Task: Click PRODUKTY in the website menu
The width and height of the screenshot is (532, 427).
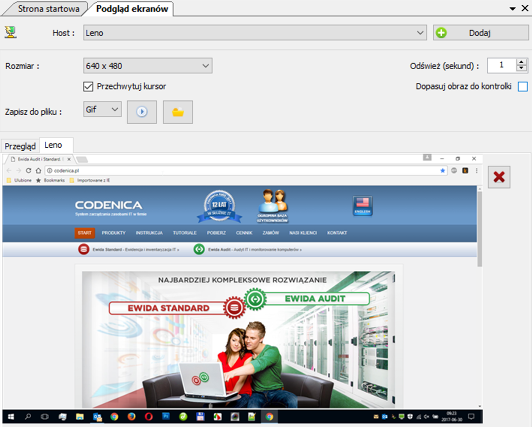Action: (x=114, y=233)
